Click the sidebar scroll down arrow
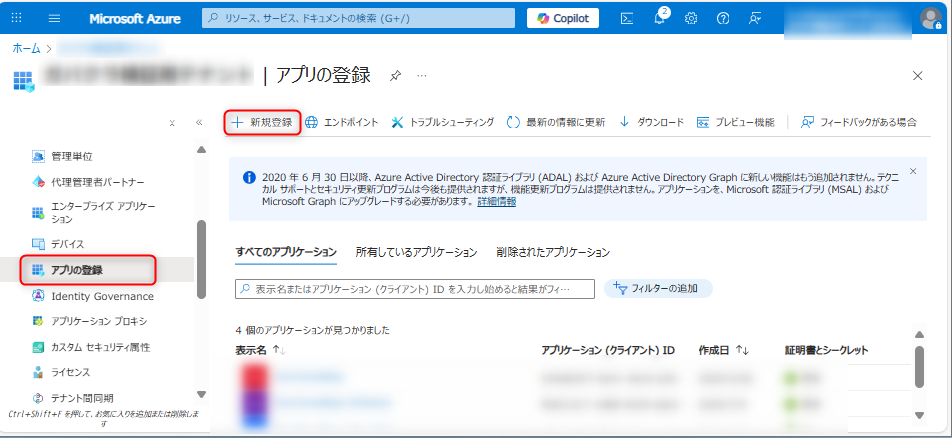Image resolution: width=952 pixels, height=438 pixels. tap(202, 394)
